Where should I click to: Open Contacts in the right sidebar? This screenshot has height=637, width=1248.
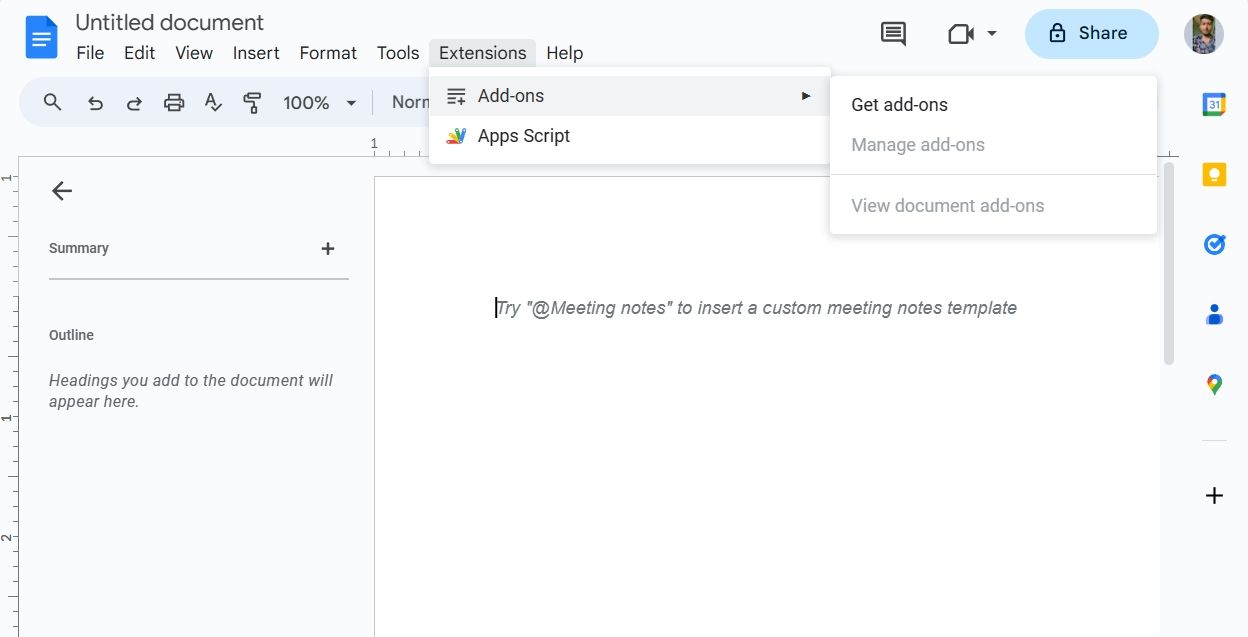1213,314
